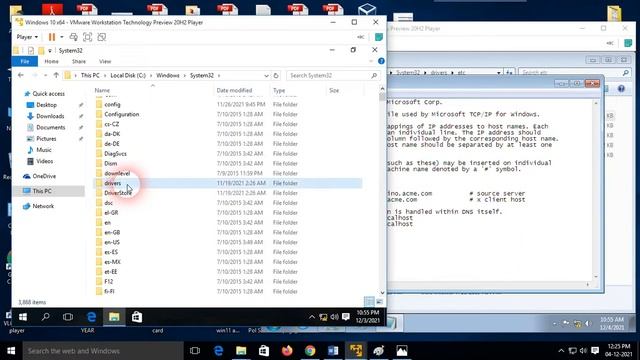Select the DriverStore folder
640x360 pixels.
pos(118,193)
